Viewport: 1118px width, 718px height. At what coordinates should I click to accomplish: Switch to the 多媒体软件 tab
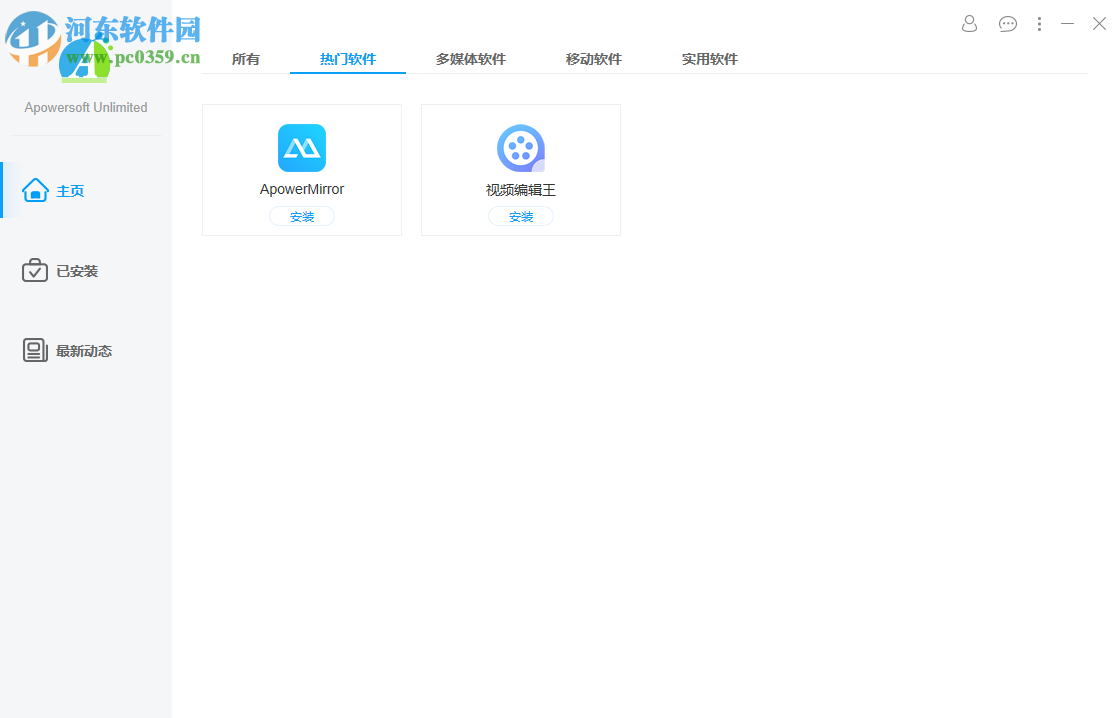tap(470, 59)
